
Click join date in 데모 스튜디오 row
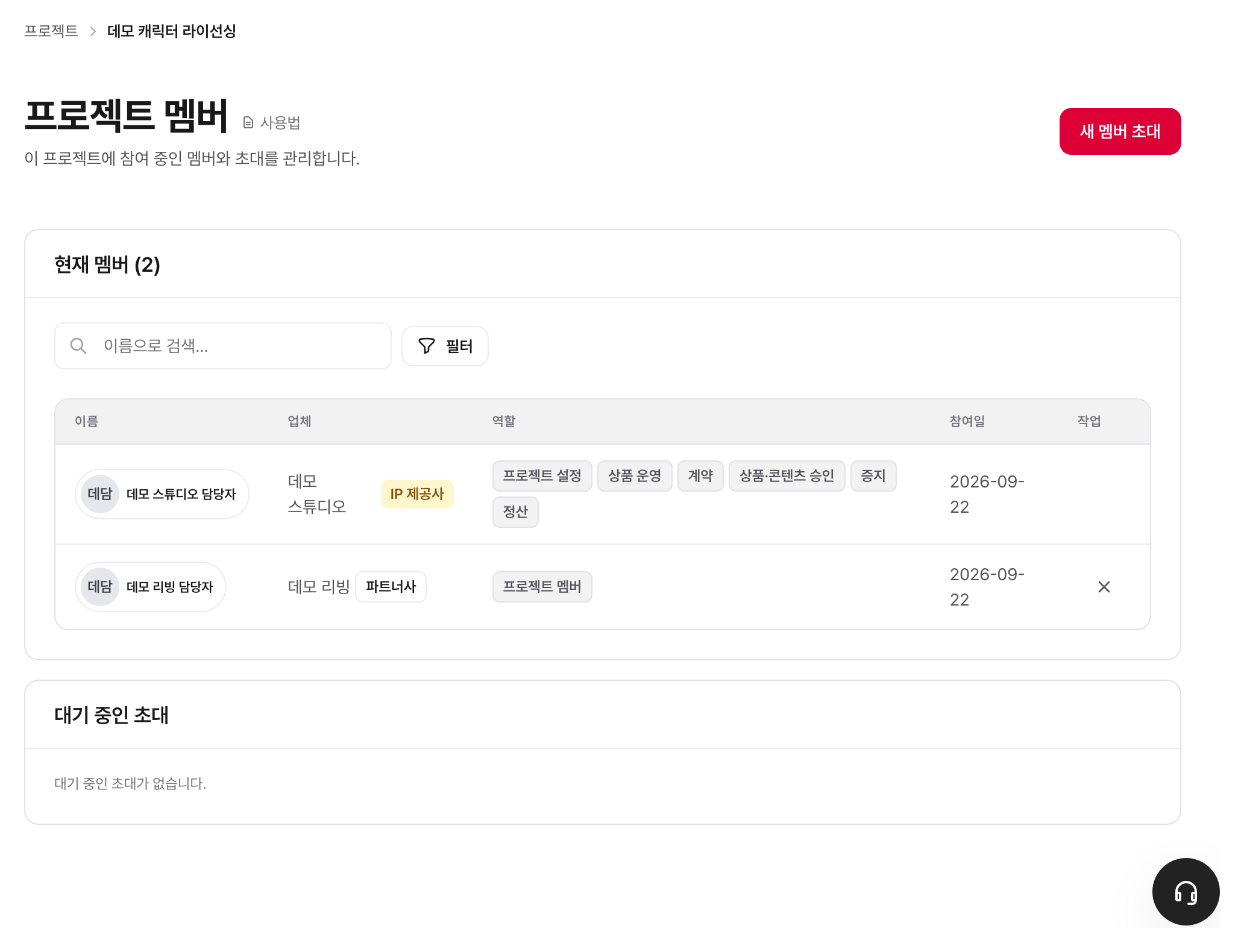click(987, 494)
